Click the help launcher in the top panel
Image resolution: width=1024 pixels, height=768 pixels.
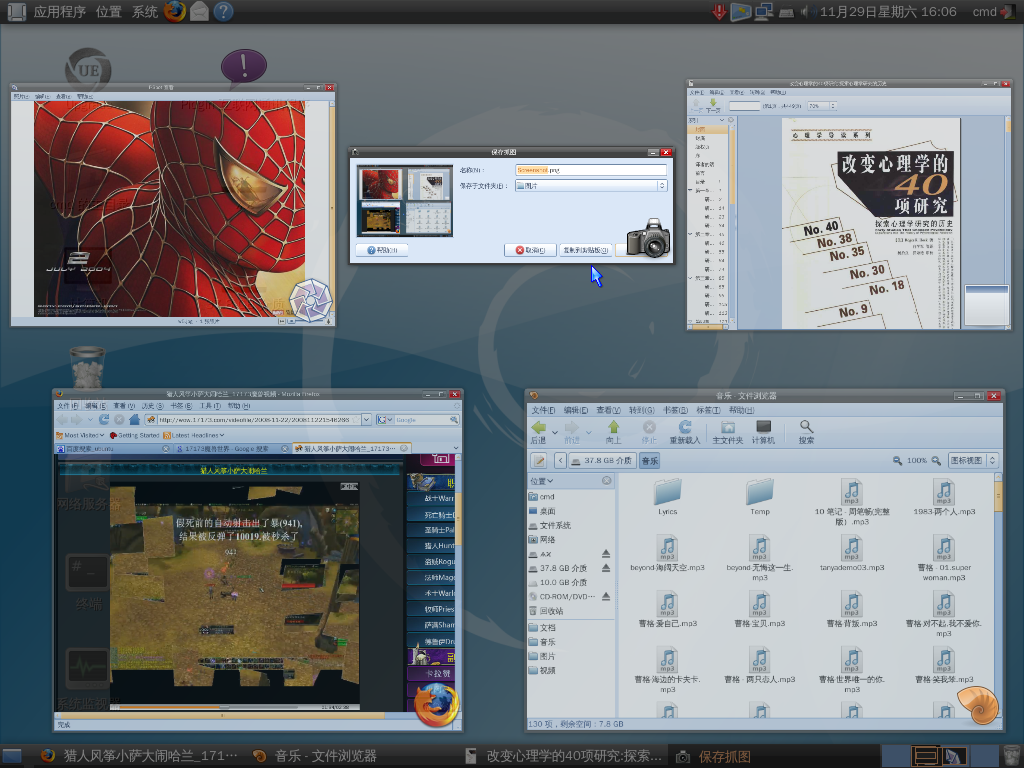pyautogui.click(x=223, y=12)
